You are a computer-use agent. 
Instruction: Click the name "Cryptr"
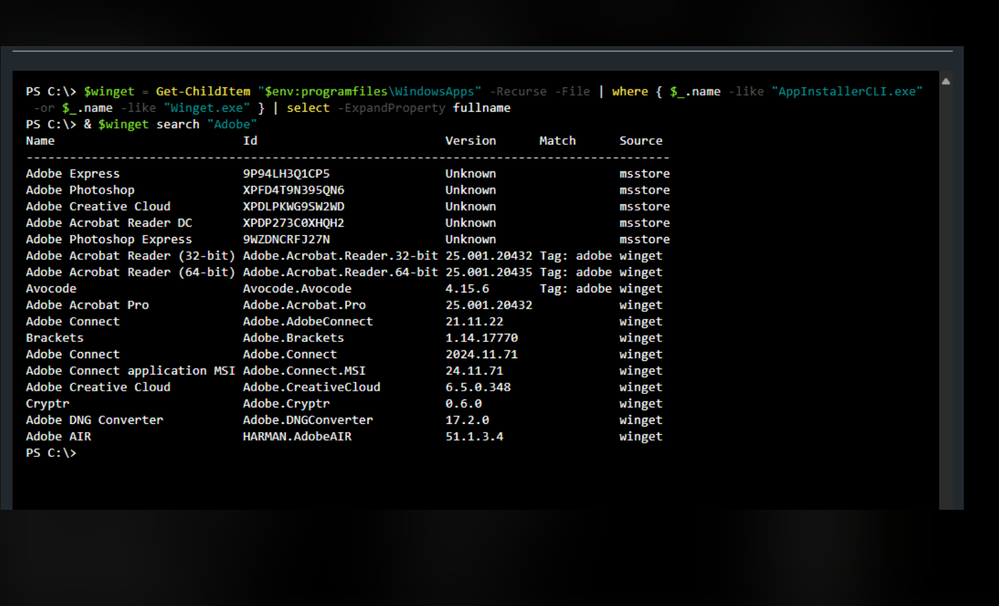point(47,404)
